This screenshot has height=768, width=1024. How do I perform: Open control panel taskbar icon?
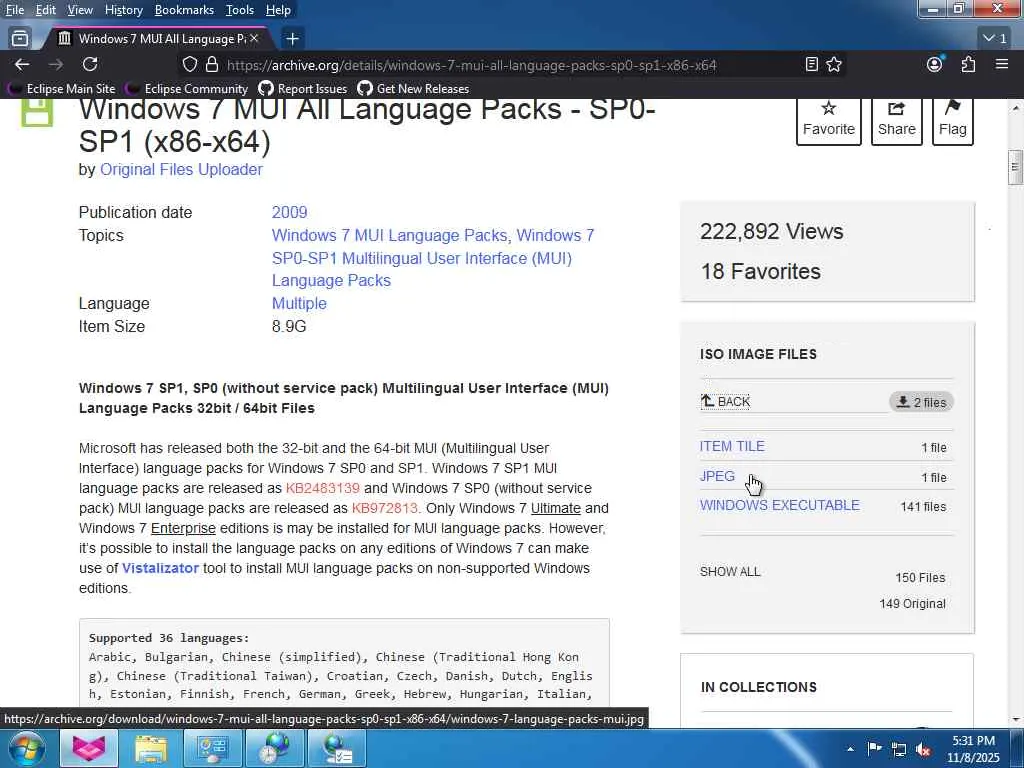pos(213,748)
